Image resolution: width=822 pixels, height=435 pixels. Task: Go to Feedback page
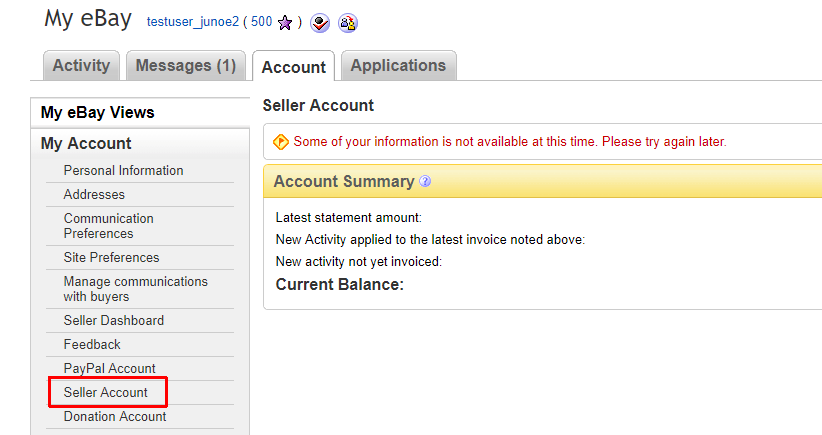click(x=92, y=344)
